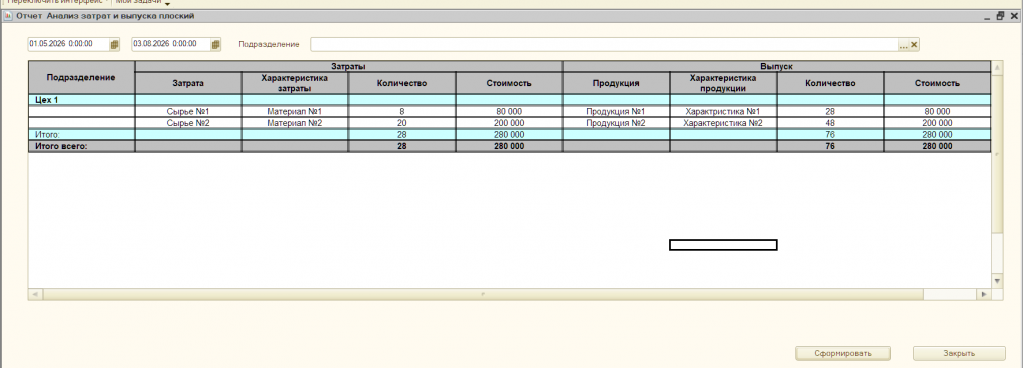This screenshot has height=368, width=1023.
Task: Clear the Подразделение field with X icon
Action: (914, 44)
